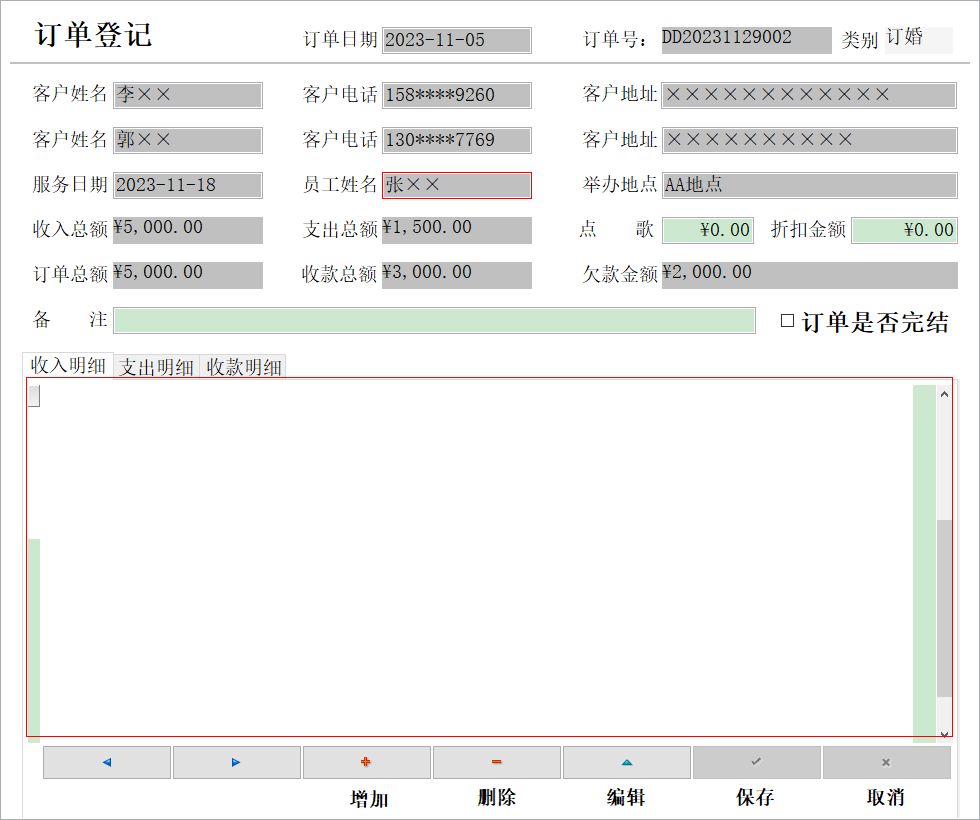The height and width of the screenshot is (820, 980).
Task: Click the 员工姓名 field 张××
Action: pyautogui.click(x=457, y=185)
